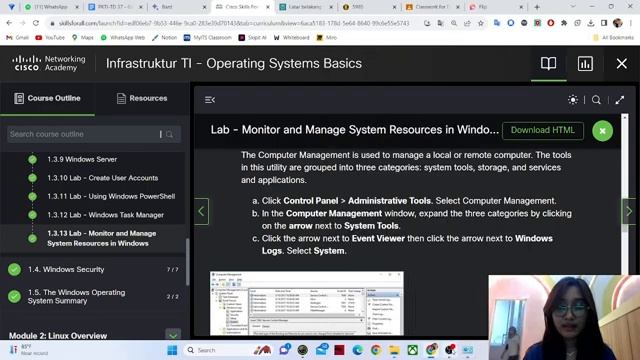640x360 pixels.
Task: Go to previous page arrow
Action: [x=201, y=211]
